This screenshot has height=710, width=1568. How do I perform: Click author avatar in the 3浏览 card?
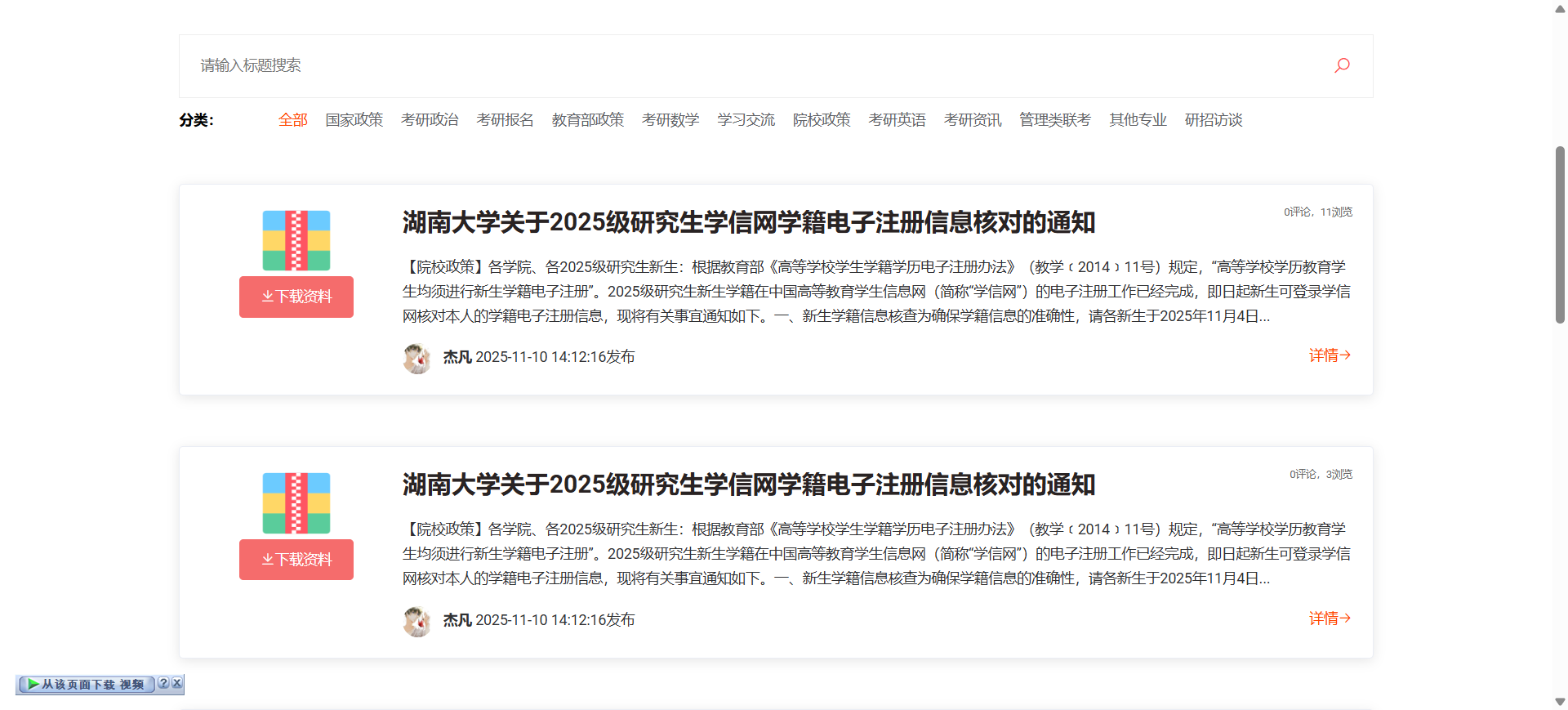click(417, 622)
